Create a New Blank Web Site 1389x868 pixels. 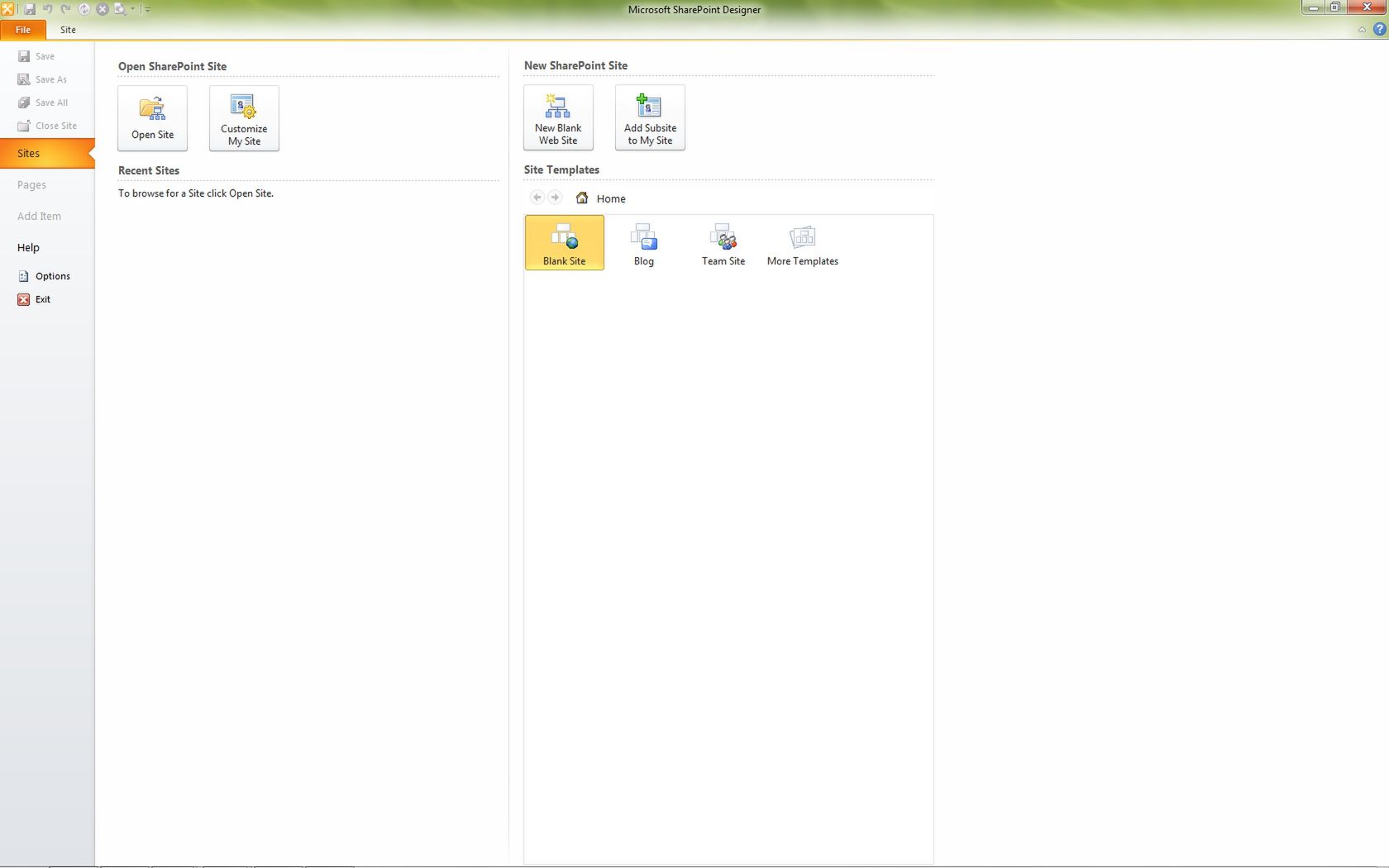click(x=558, y=117)
